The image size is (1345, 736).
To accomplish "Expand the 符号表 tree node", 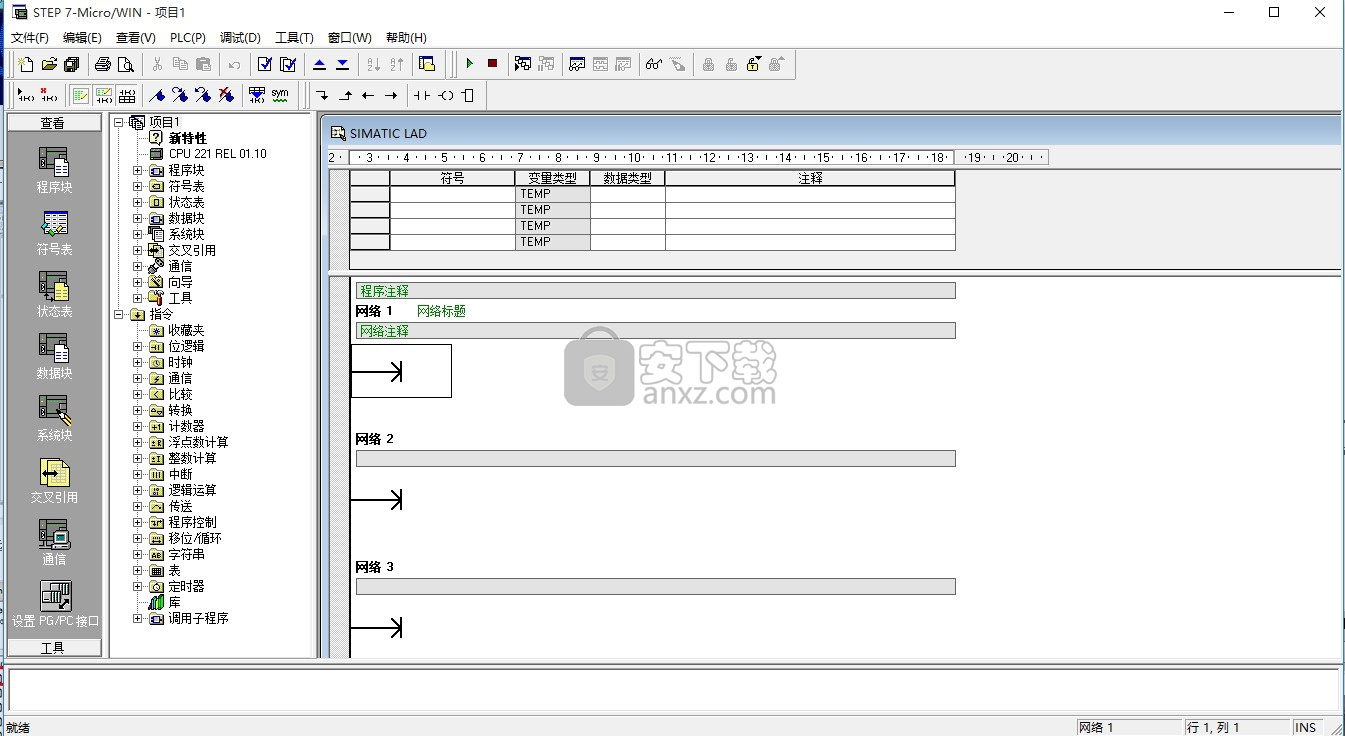I will [x=138, y=186].
